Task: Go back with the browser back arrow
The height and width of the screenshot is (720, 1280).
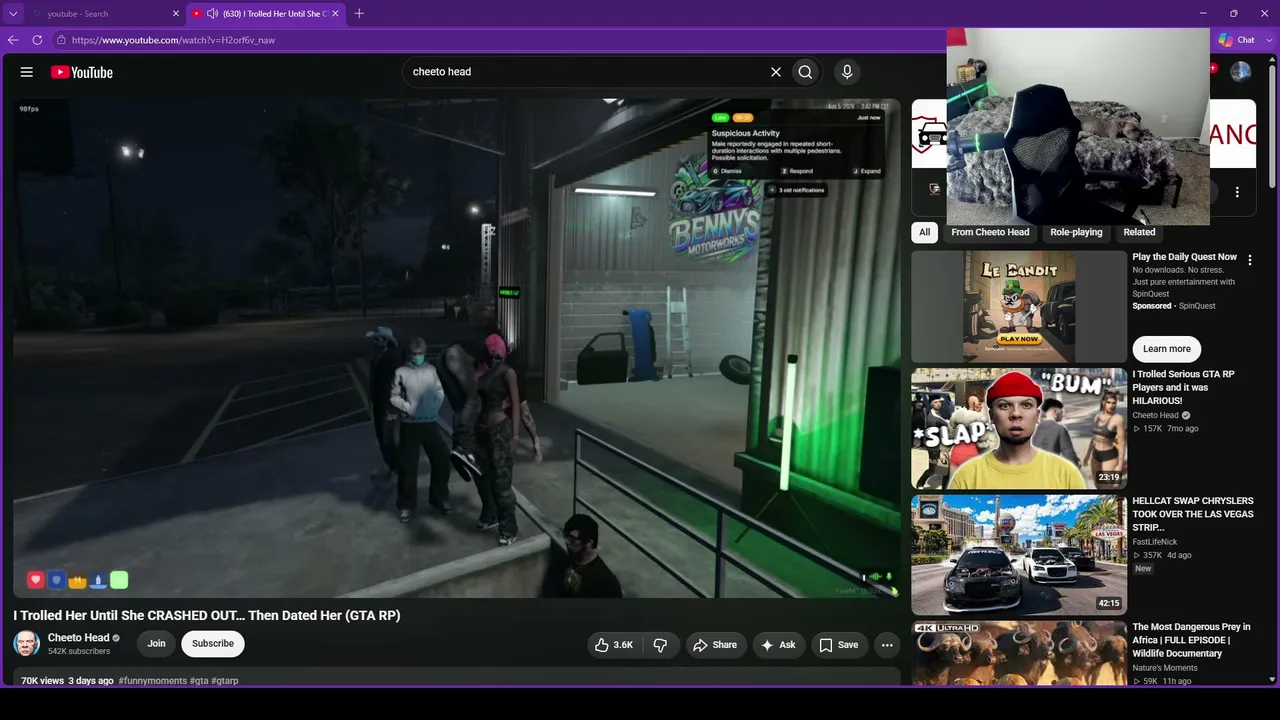Action: coord(13,40)
